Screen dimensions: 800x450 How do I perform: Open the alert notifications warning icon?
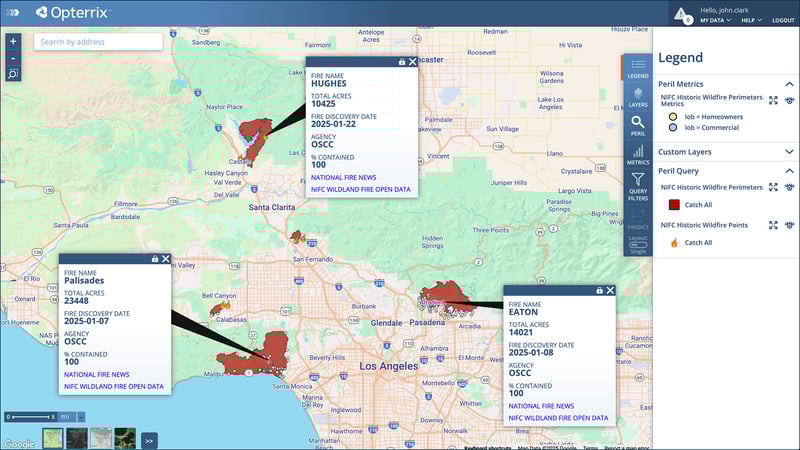tap(682, 15)
